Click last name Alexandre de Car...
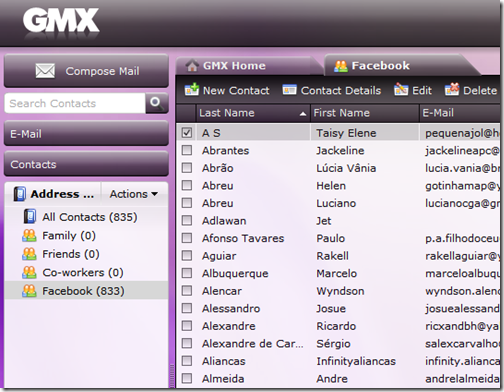Image resolution: width=504 pixels, height=392 pixels. (253, 344)
